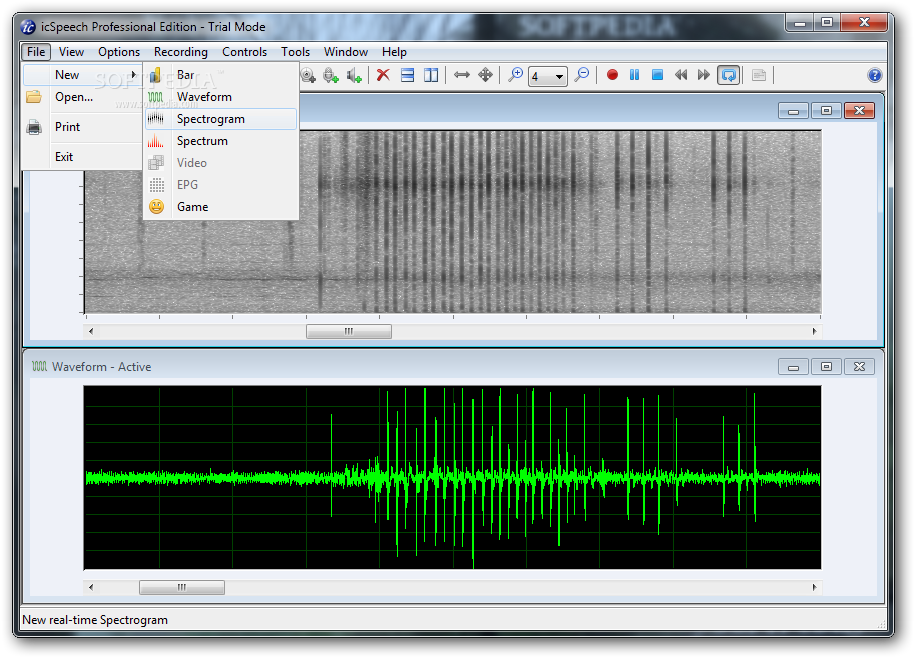Select Spectrum from New submenu
Image resolution: width=915 pixels, height=658 pixels.
pos(221,141)
